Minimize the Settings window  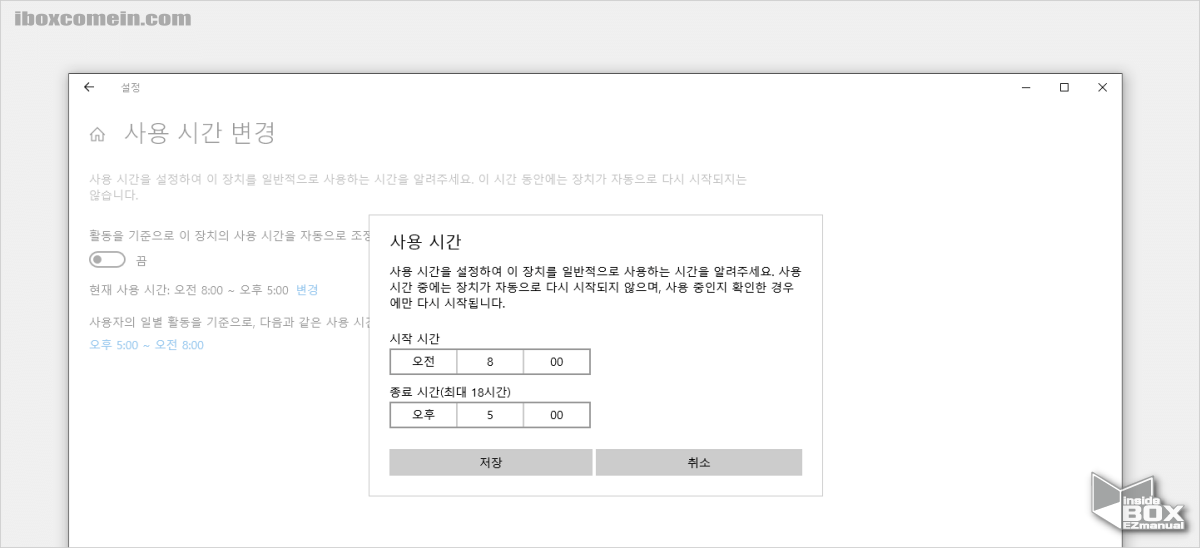1026,87
